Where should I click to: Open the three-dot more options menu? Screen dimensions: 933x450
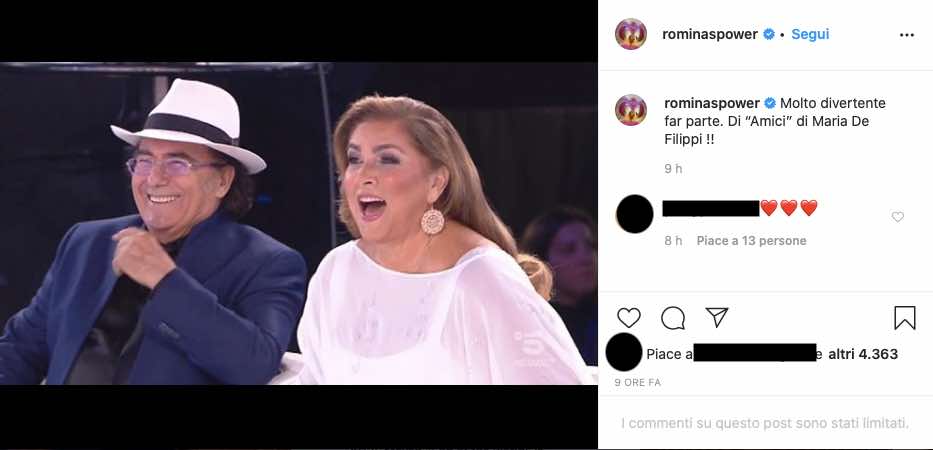click(x=906, y=35)
